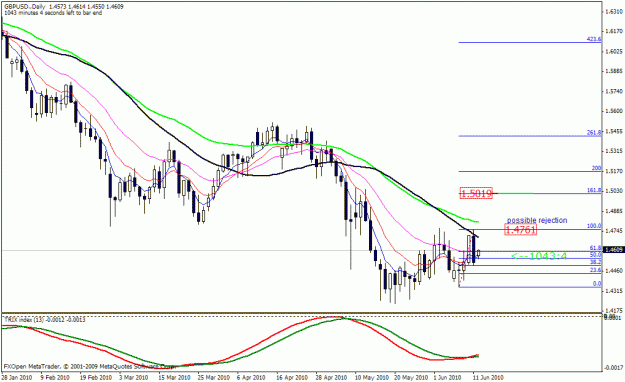Select the 20 May 2010 date label
Screen dimensions: 625x382
tap(411, 377)
